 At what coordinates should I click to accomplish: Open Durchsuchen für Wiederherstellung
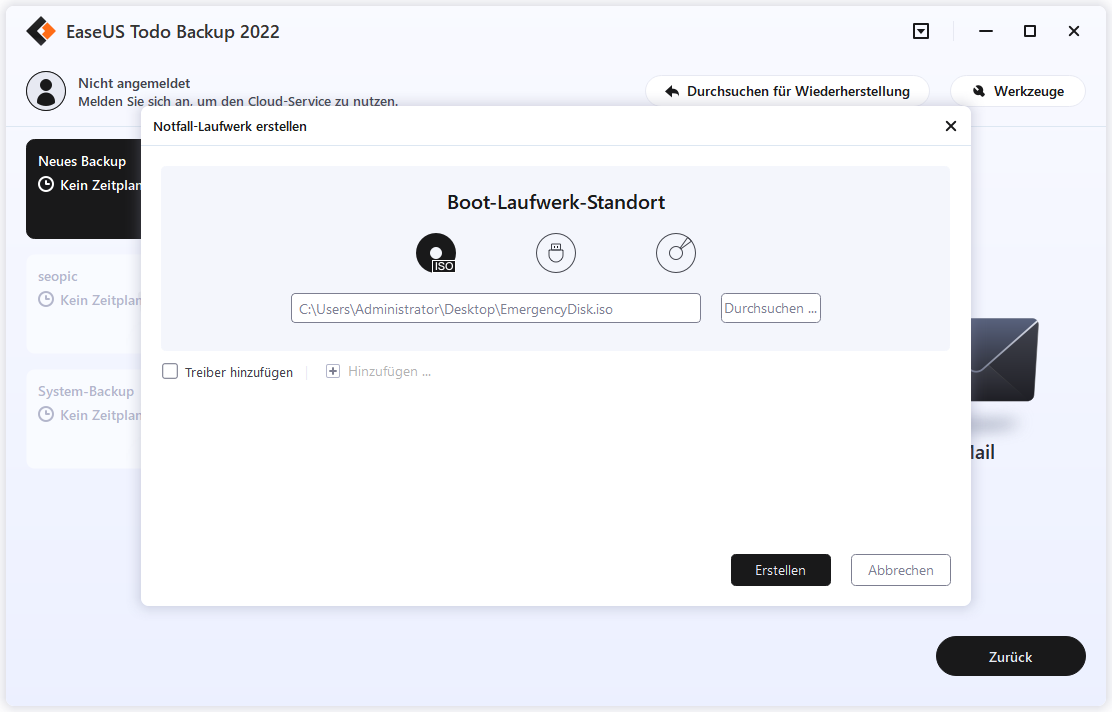point(787,91)
